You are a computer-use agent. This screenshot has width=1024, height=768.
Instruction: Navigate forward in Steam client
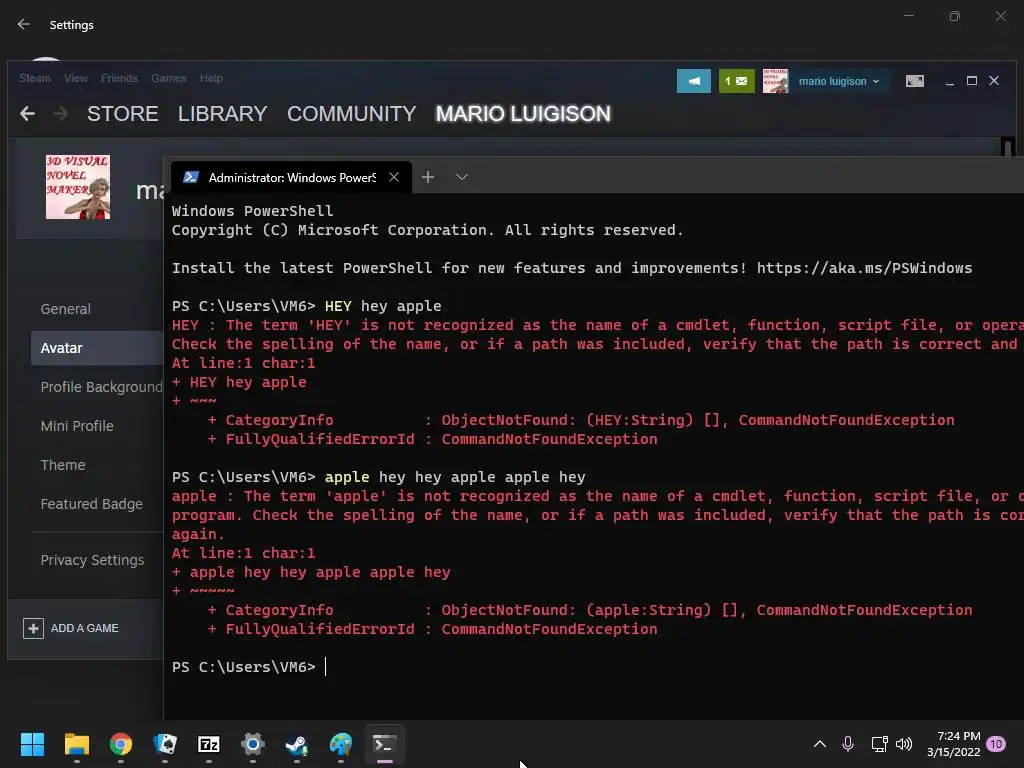click(x=60, y=114)
